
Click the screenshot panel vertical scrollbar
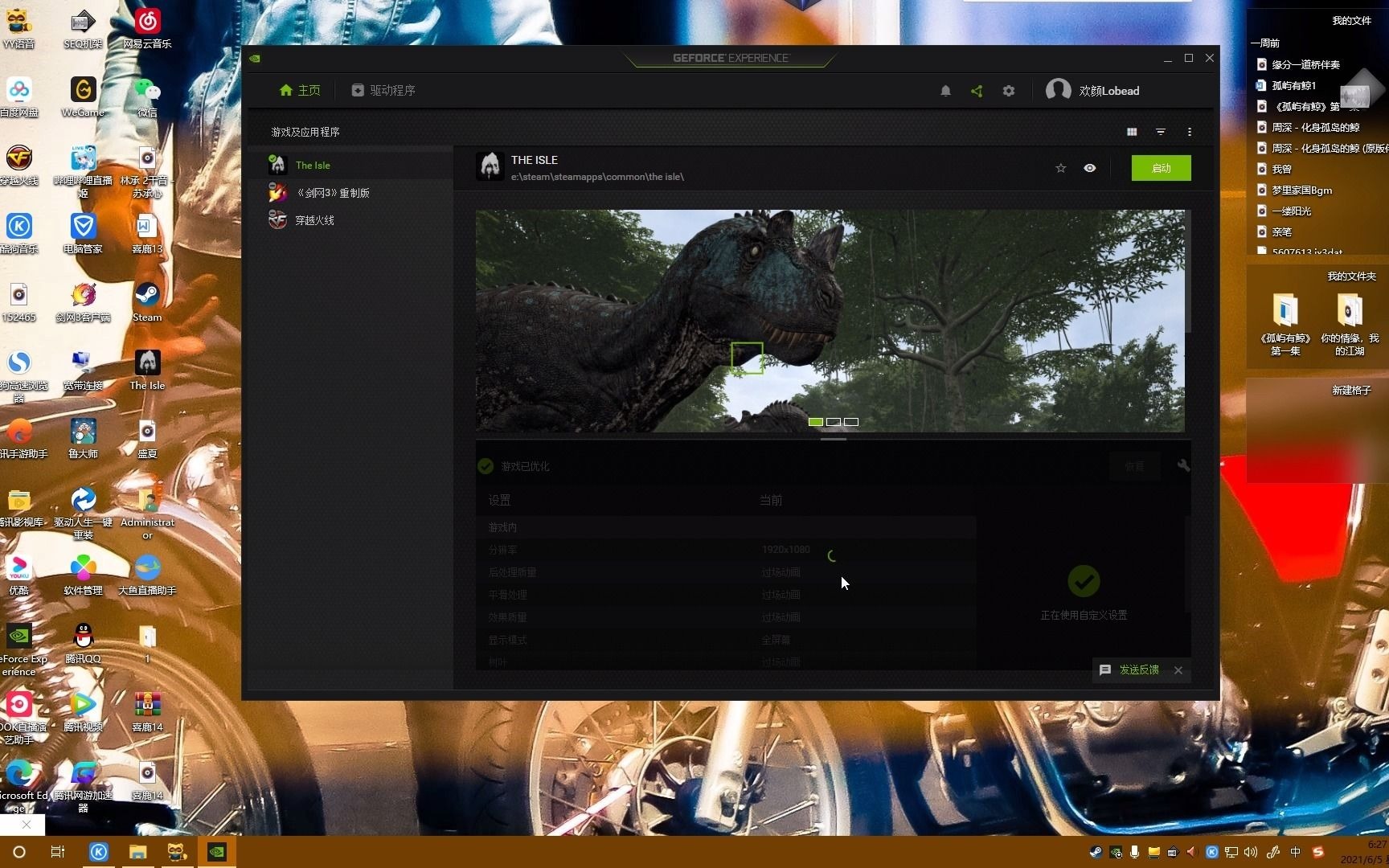[1187, 273]
